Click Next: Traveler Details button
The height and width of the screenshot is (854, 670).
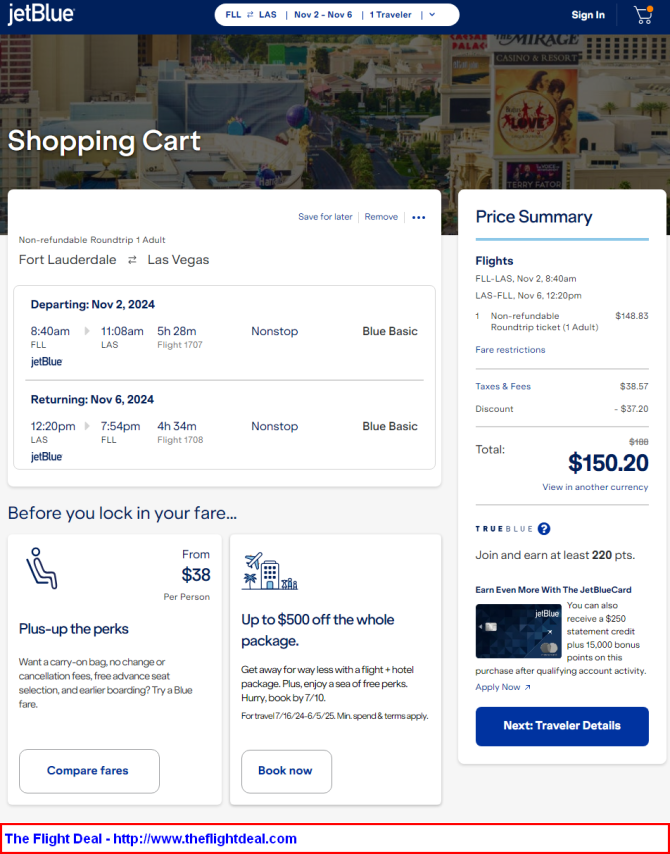[562, 726]
